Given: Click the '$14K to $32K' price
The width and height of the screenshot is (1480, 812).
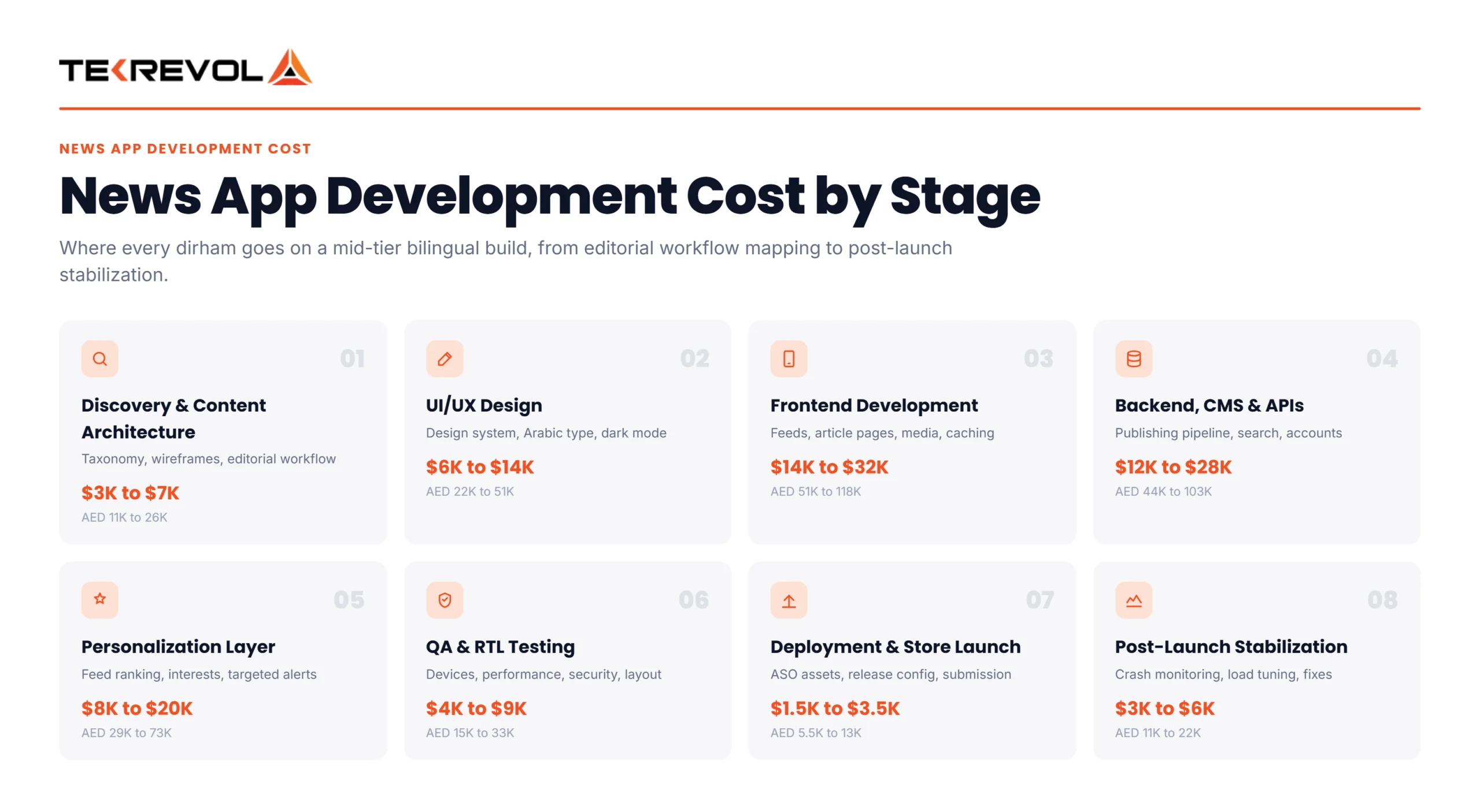Looking at the screenshot, I should [x=829, y=467].
